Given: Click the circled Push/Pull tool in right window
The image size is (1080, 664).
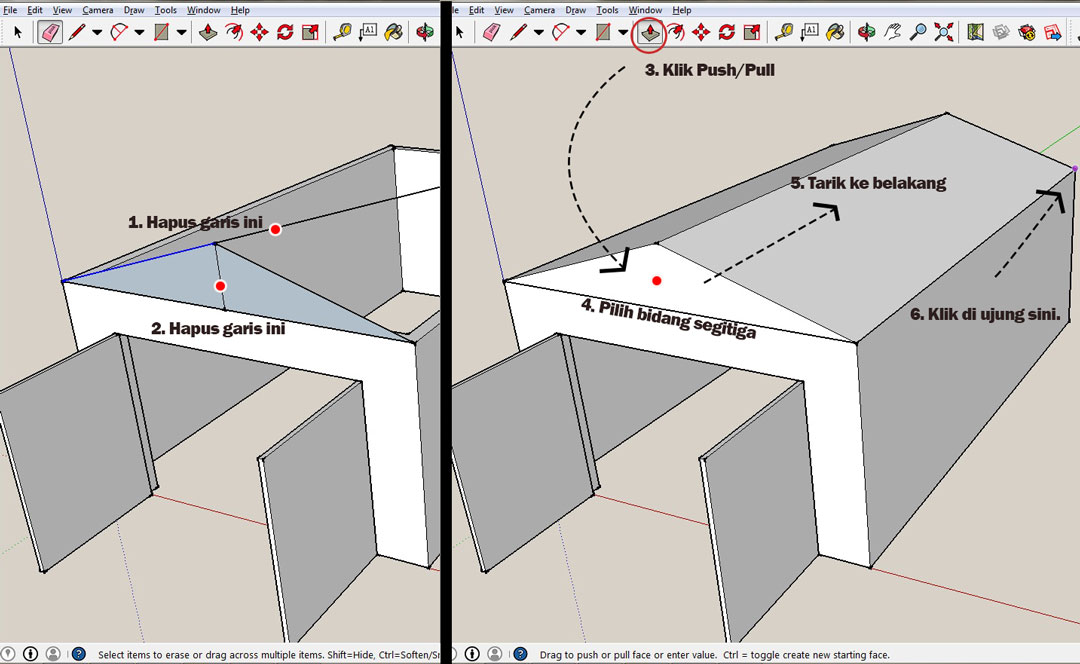Looking at the screenshot, I should [650, 32].
